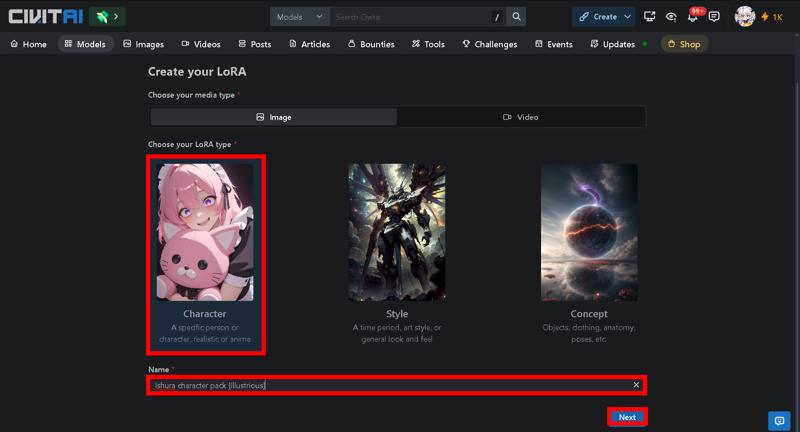Open the Events navigation tab

point(554,44)
